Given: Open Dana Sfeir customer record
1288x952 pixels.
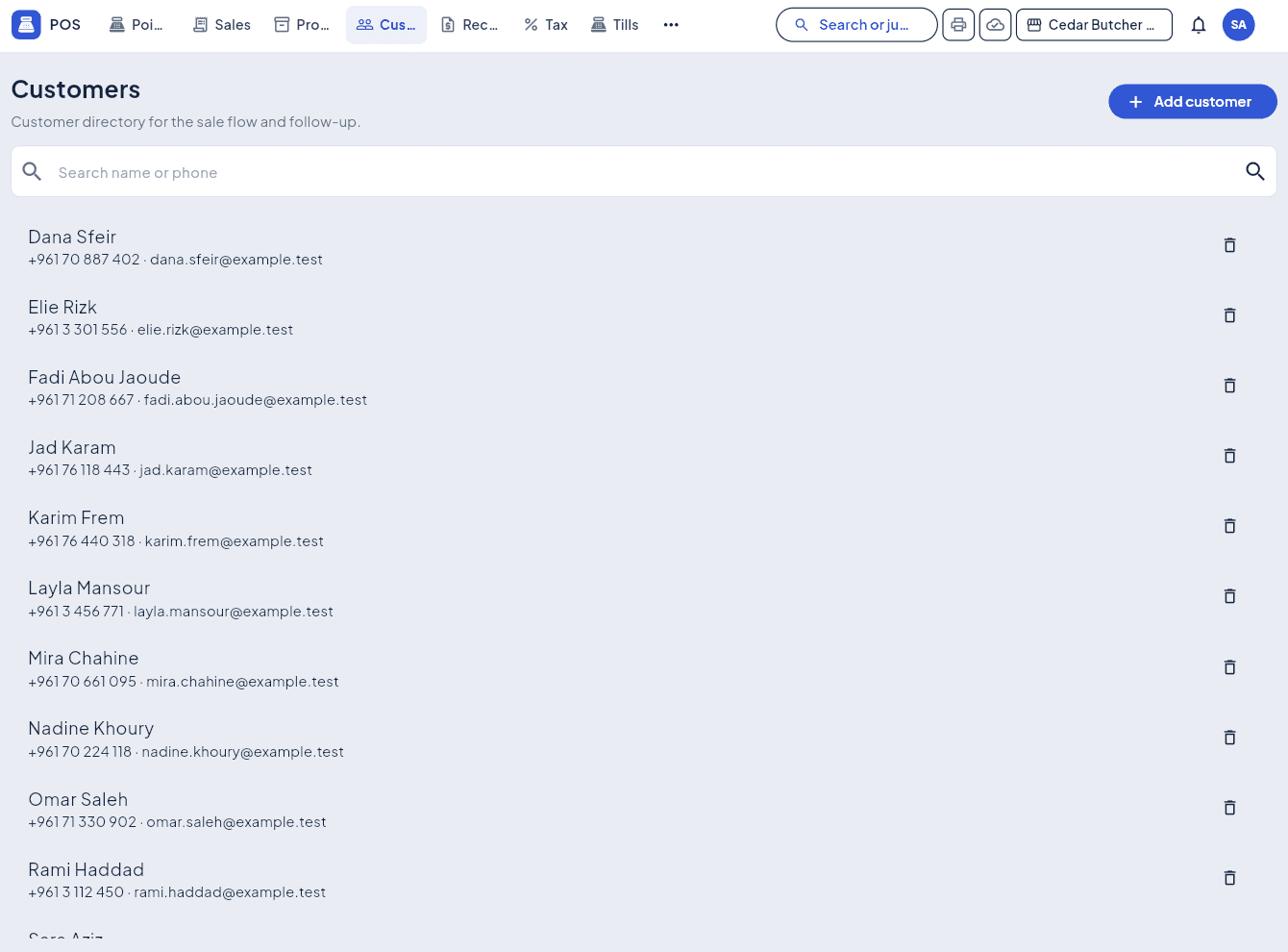Looking at the screenshot, I should coord(644,247).
